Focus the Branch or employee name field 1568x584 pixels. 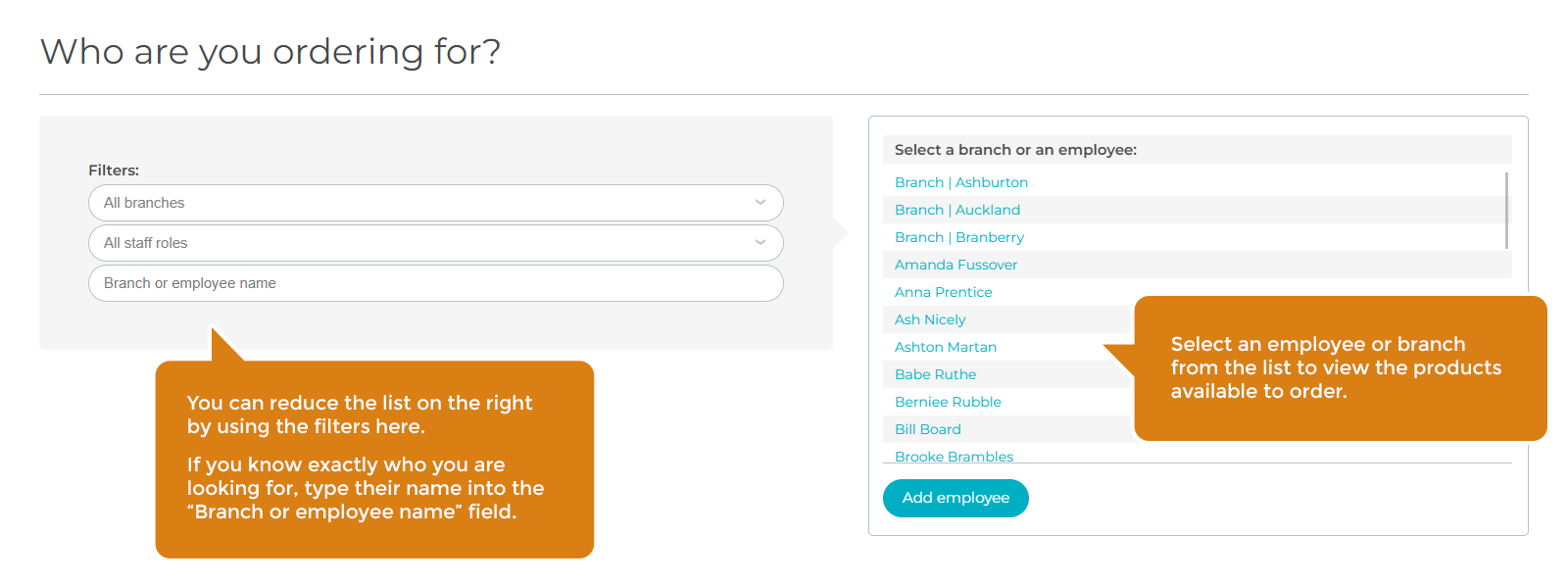pyautogui.click(x=435, y=283)
